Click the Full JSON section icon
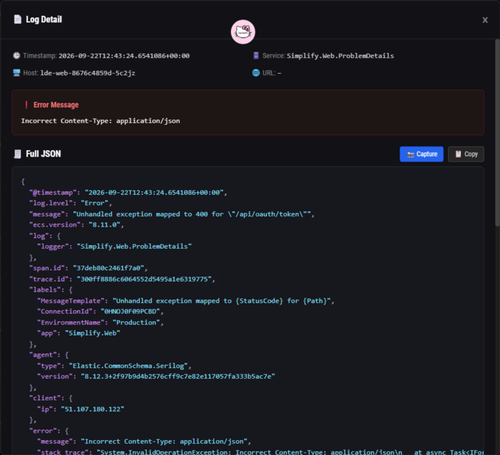Image resolution: width=500 pixels, height=455 pixels. click(17, 154)
